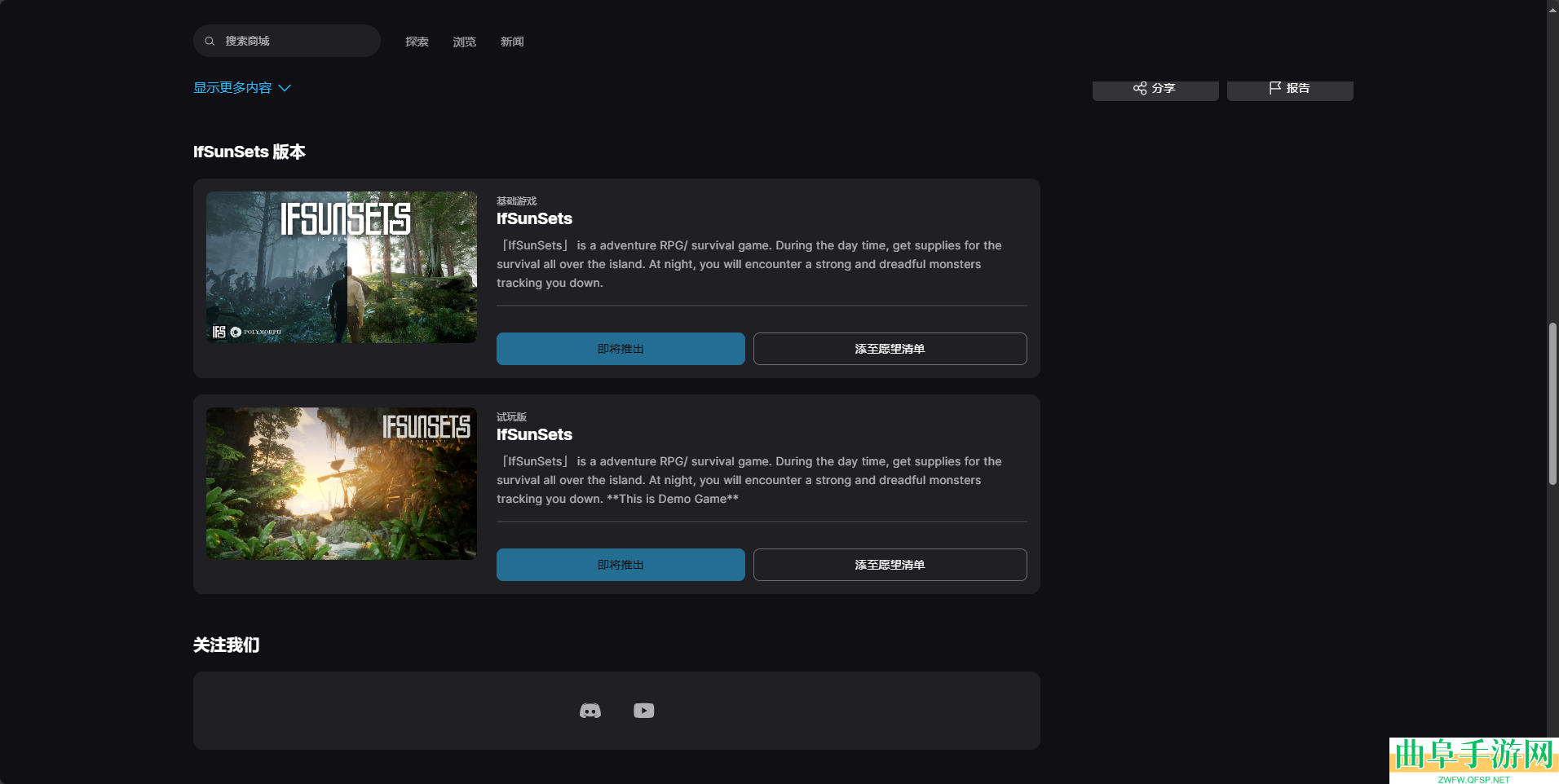
Task: Expand 显示更多内容 chevron
Action: tap(285, 88)
